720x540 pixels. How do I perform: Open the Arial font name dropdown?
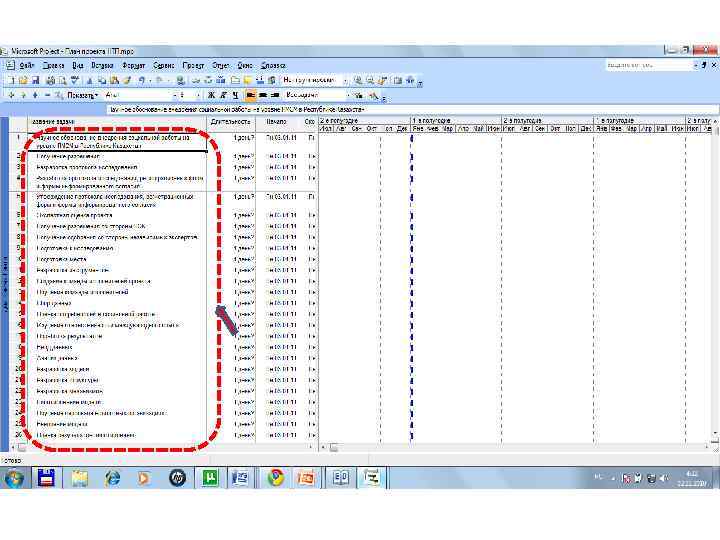pos(174,95)
